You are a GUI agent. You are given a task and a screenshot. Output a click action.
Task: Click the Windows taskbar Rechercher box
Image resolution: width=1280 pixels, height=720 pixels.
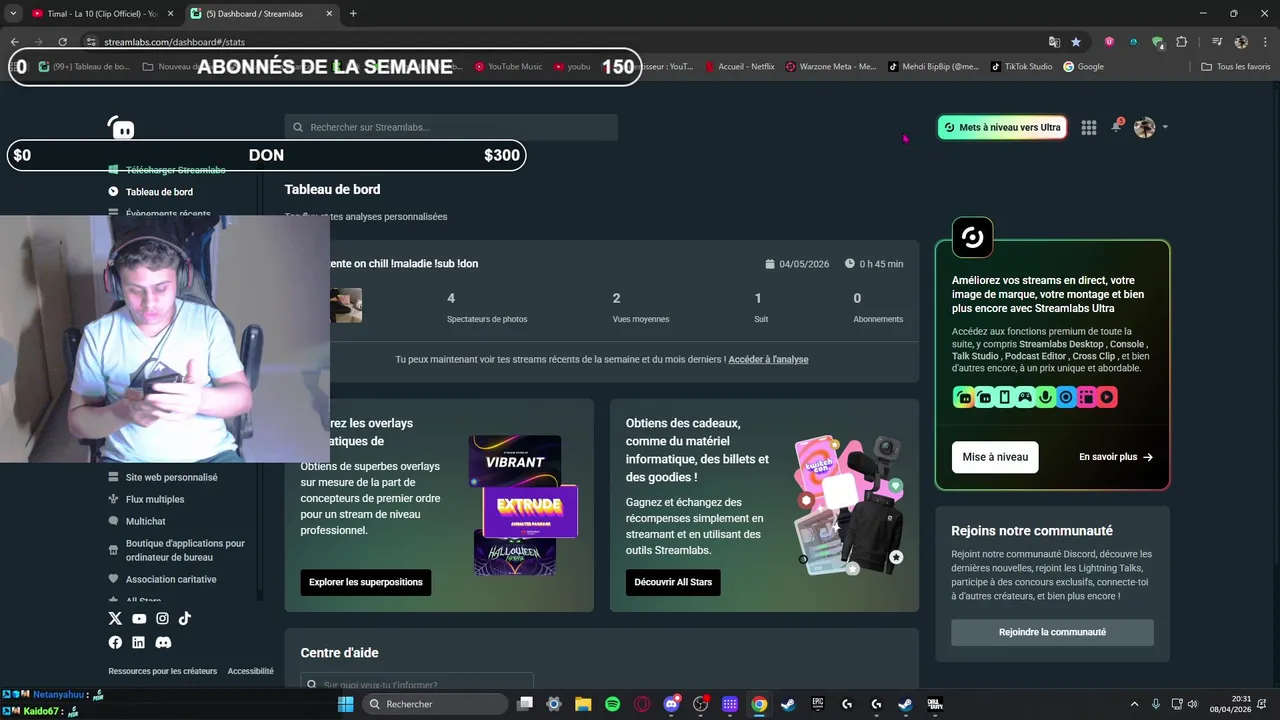point(434,704)
